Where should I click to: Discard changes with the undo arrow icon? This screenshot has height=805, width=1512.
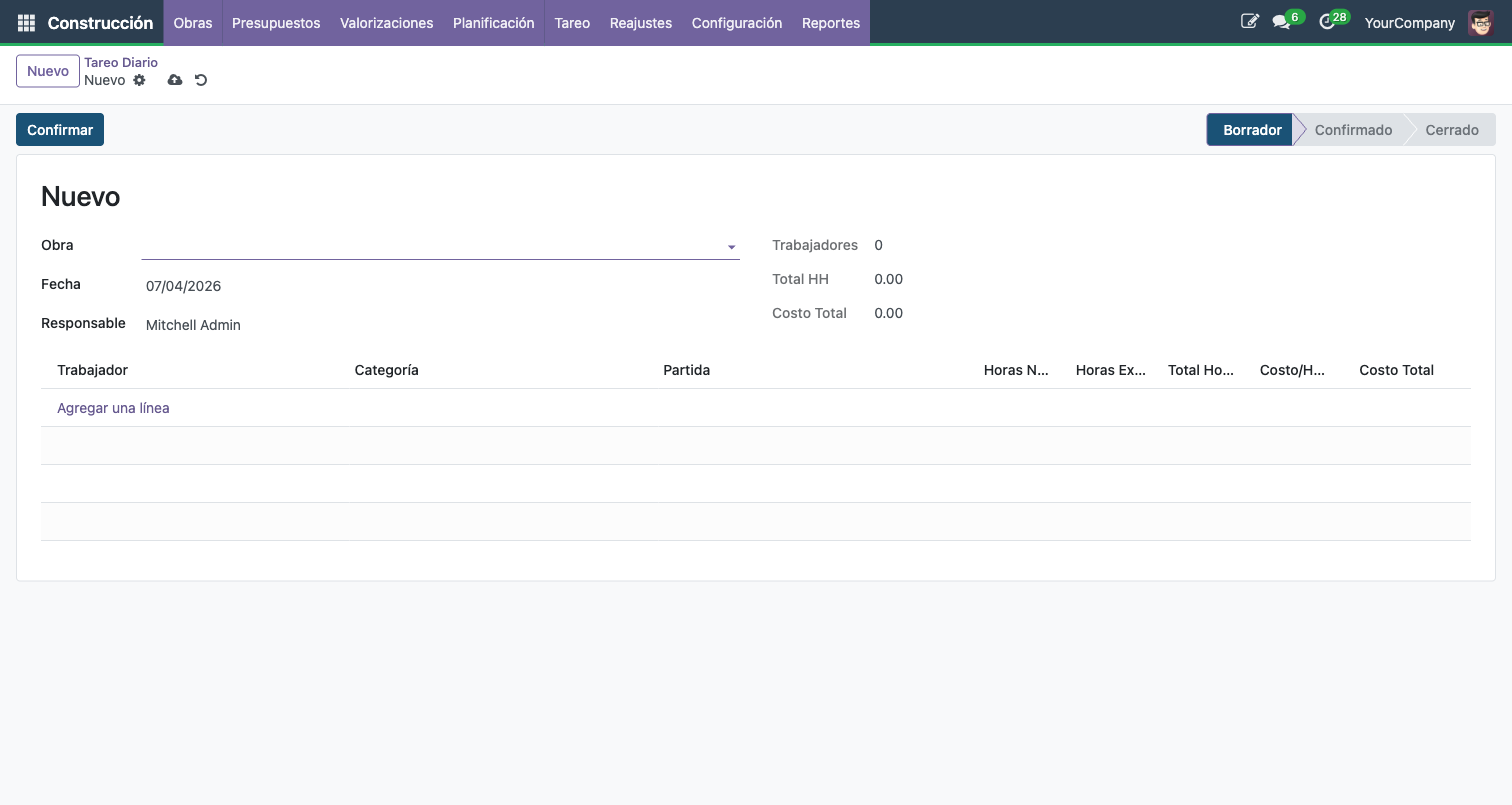pyautogui.click(x=201, y=80)
